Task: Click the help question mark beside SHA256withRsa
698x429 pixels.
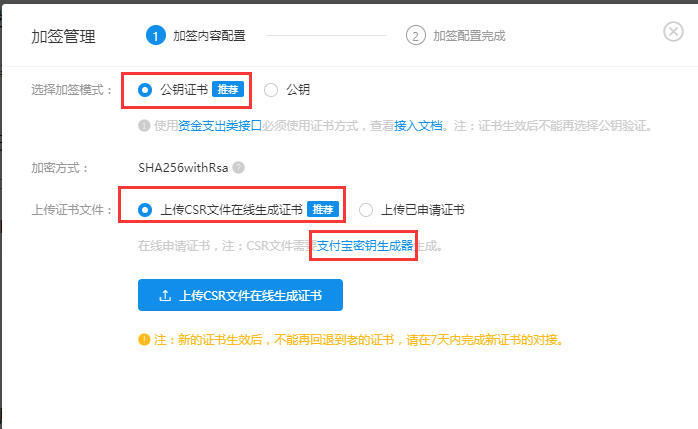Action: (239, 168)
